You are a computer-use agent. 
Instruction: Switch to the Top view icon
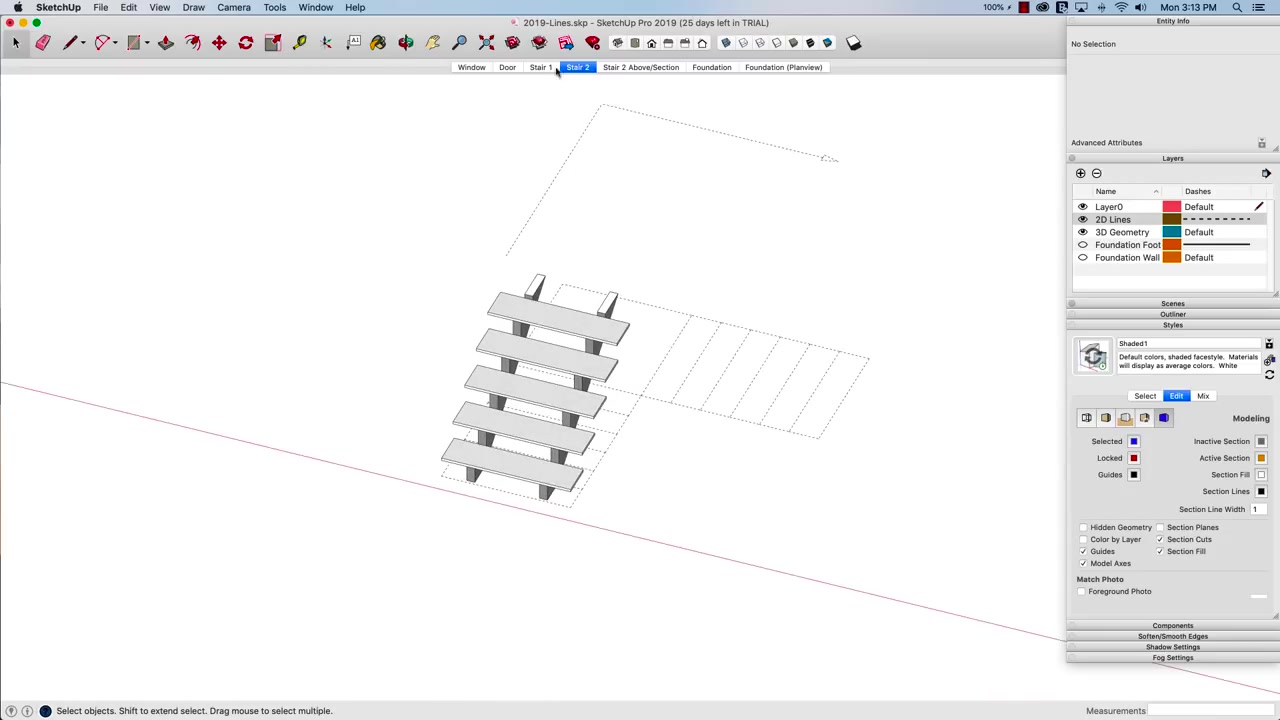click(x=635, y=42)
